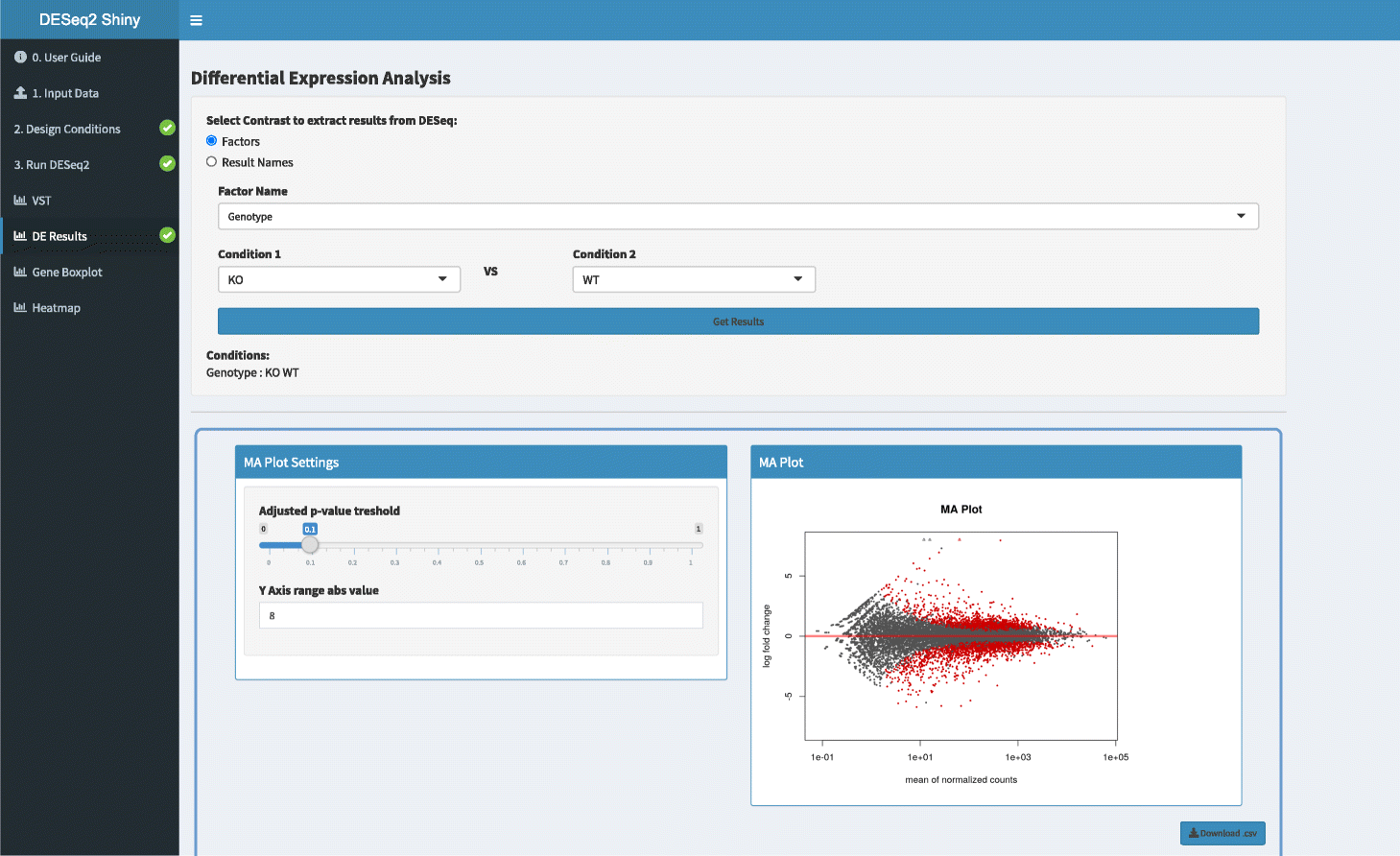Screen dimensions: 1400x856
Task: Click the DE Results sidebar label
Action: [x=59, y=236]
